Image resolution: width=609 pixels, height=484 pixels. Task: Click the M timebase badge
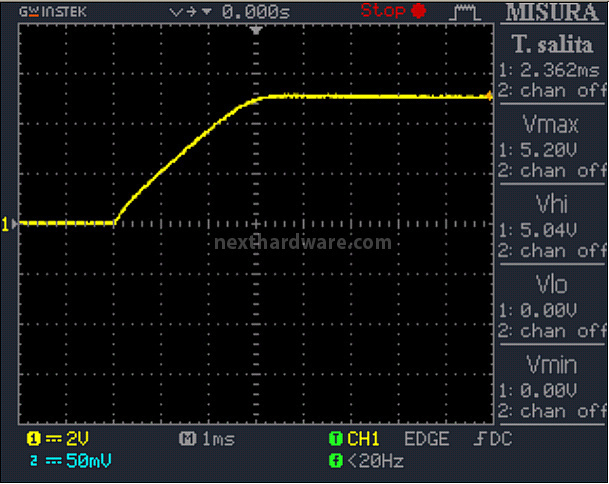pyautogui.click(x=188, y=439)
